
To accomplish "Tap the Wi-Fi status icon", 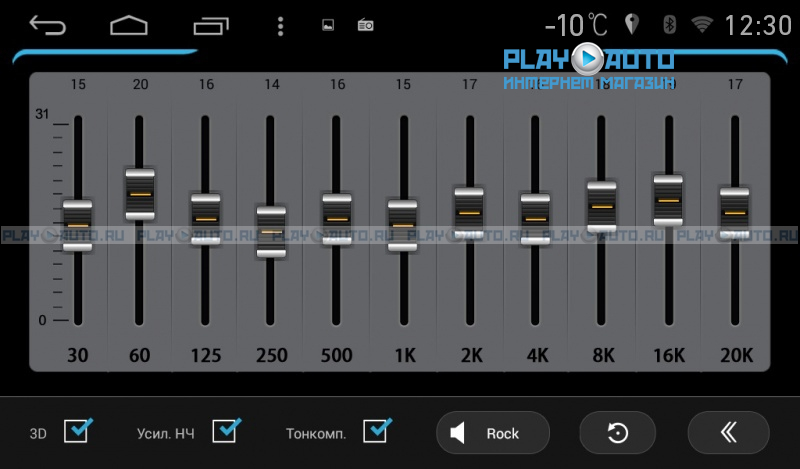I will (703, 24).
